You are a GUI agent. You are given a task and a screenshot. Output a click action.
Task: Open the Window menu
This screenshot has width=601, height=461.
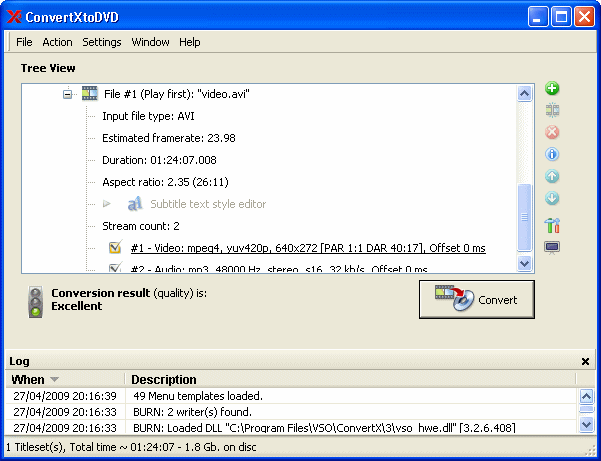(150, 42)
